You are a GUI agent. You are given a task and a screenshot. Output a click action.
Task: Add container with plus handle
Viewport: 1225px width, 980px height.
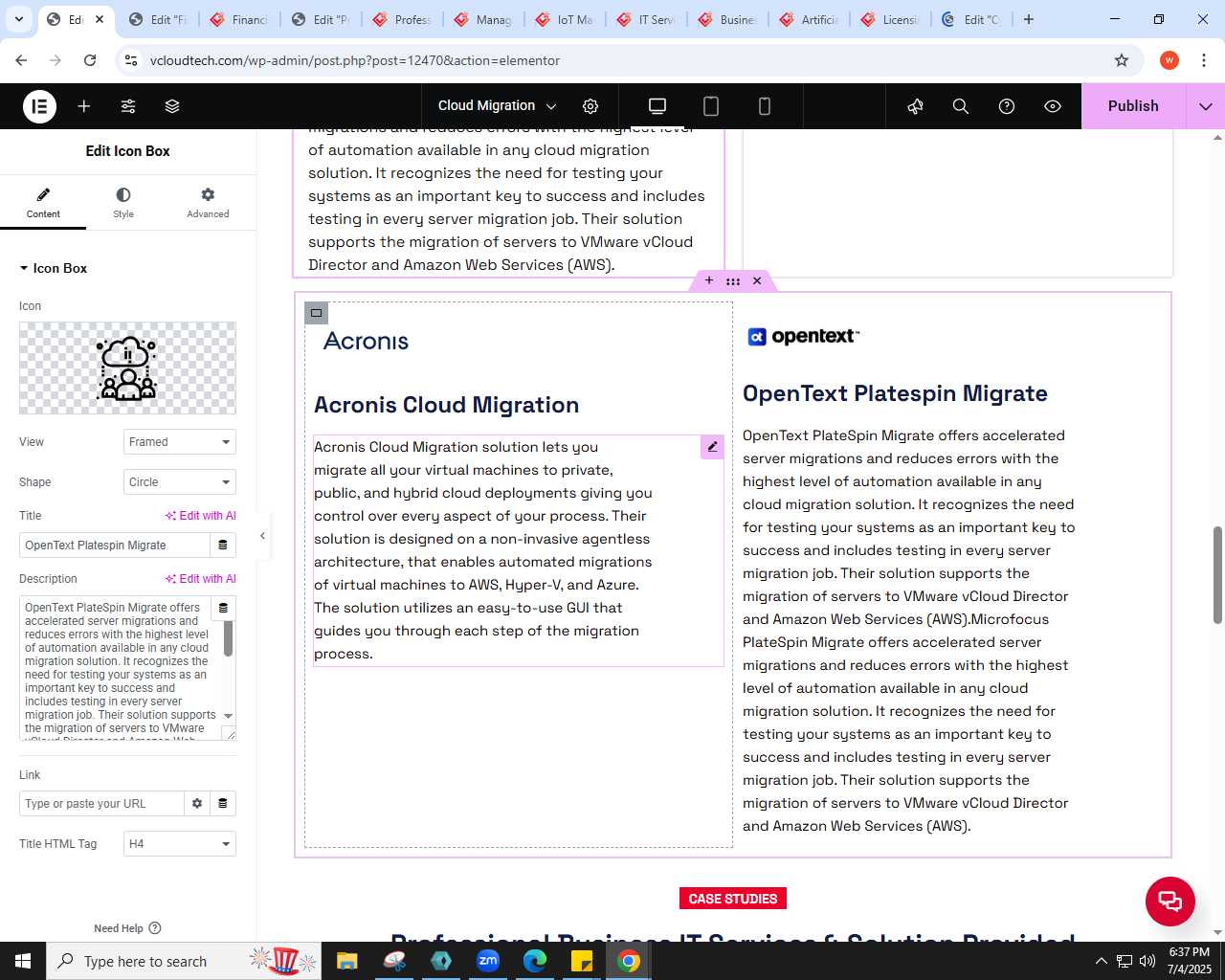click(709, 280)
